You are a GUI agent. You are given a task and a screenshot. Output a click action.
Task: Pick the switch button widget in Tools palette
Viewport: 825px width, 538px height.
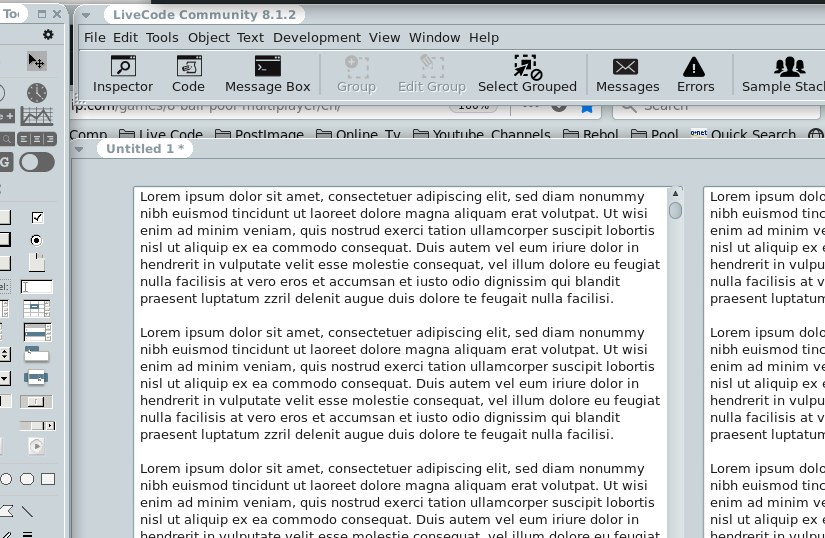pyautogui.click(x=37, y=162)
